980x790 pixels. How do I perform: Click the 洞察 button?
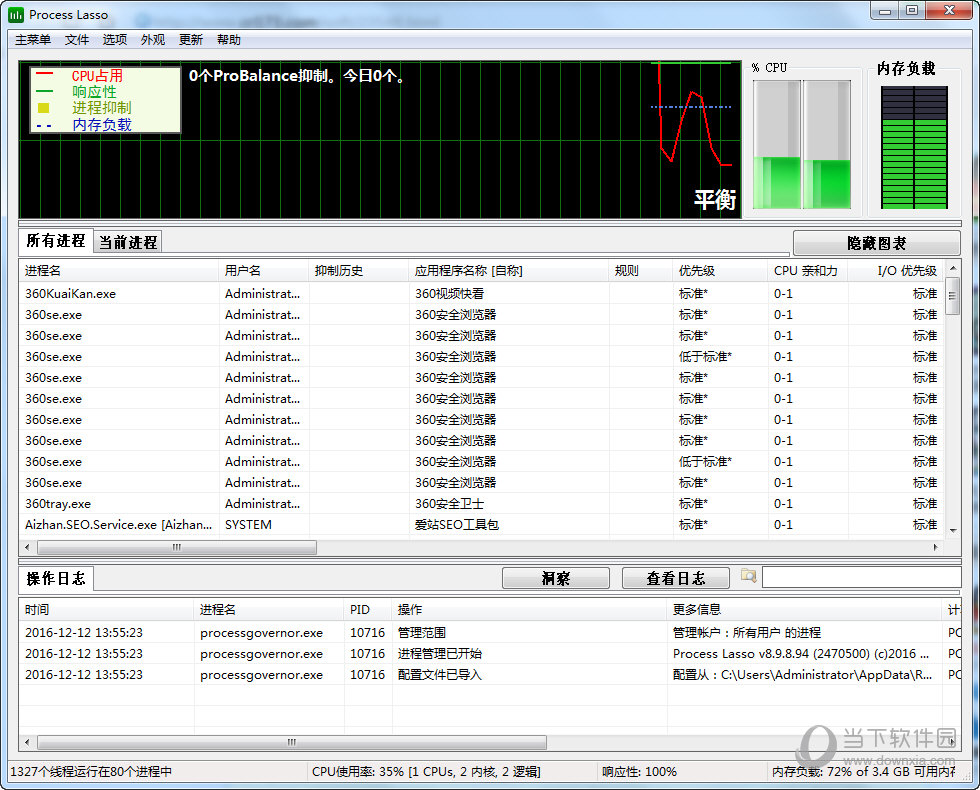(556, 578)
